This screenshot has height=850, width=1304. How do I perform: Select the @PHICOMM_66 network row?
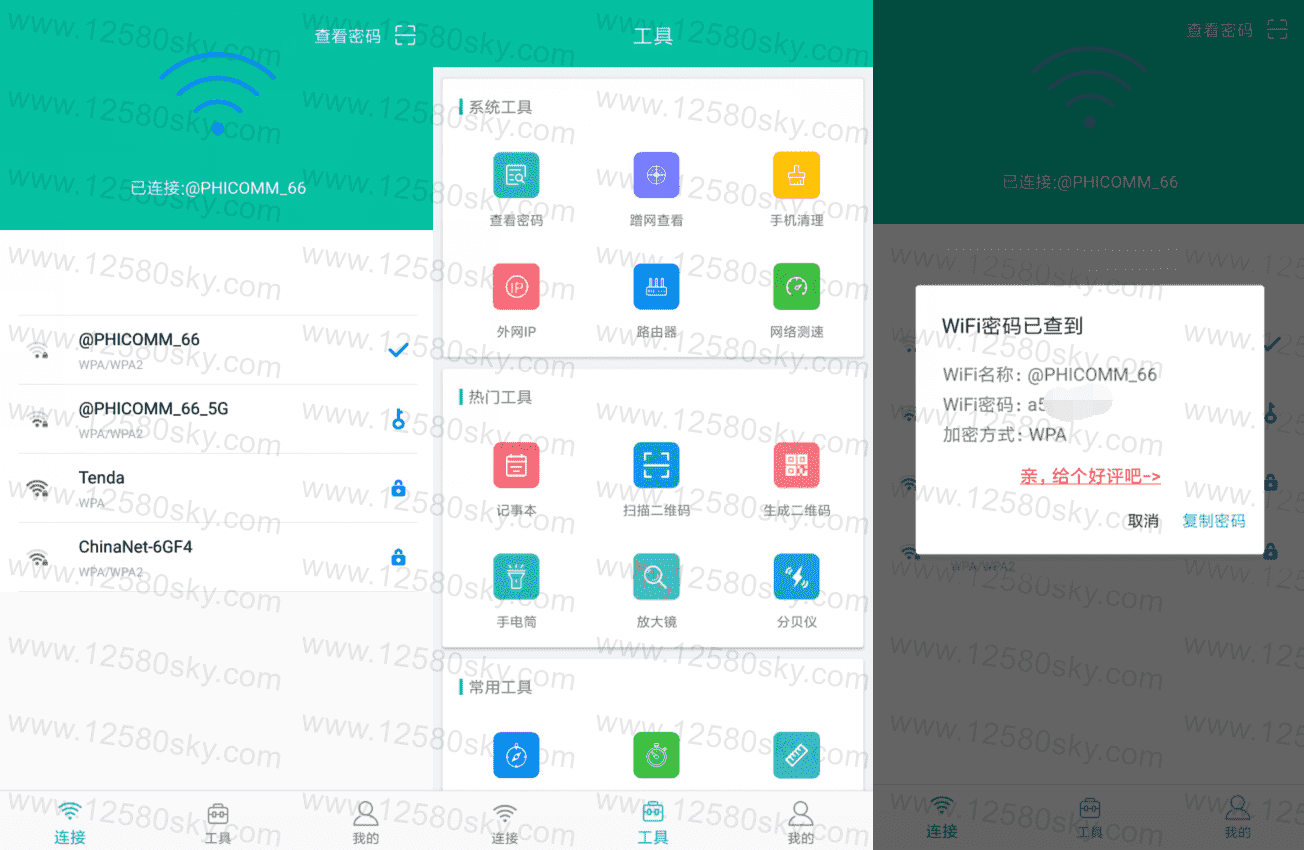pos(217,349)
